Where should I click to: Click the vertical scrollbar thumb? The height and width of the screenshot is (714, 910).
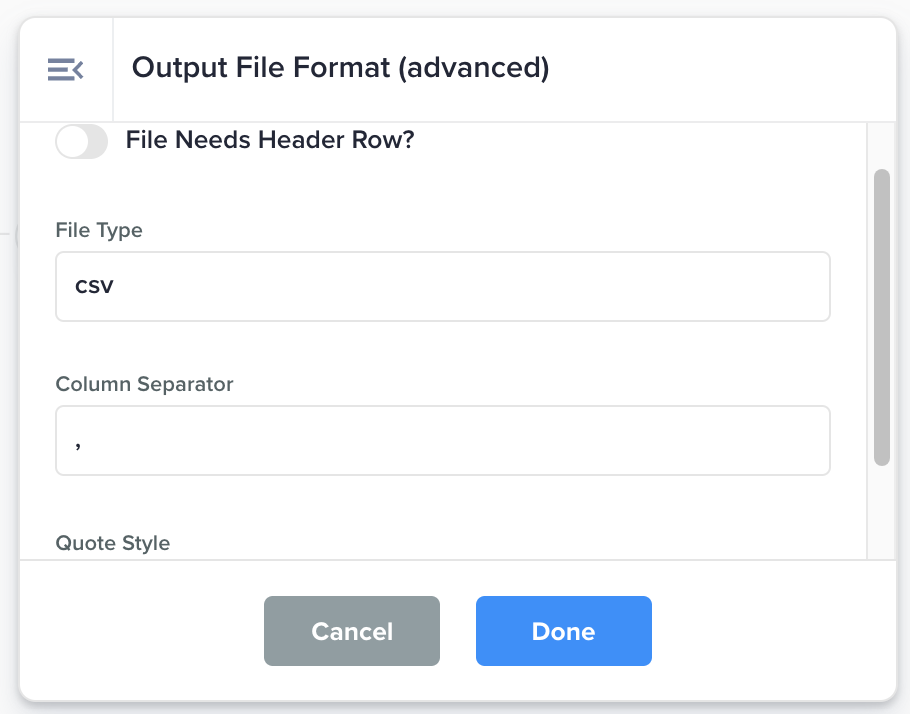(x=881, y=317)
